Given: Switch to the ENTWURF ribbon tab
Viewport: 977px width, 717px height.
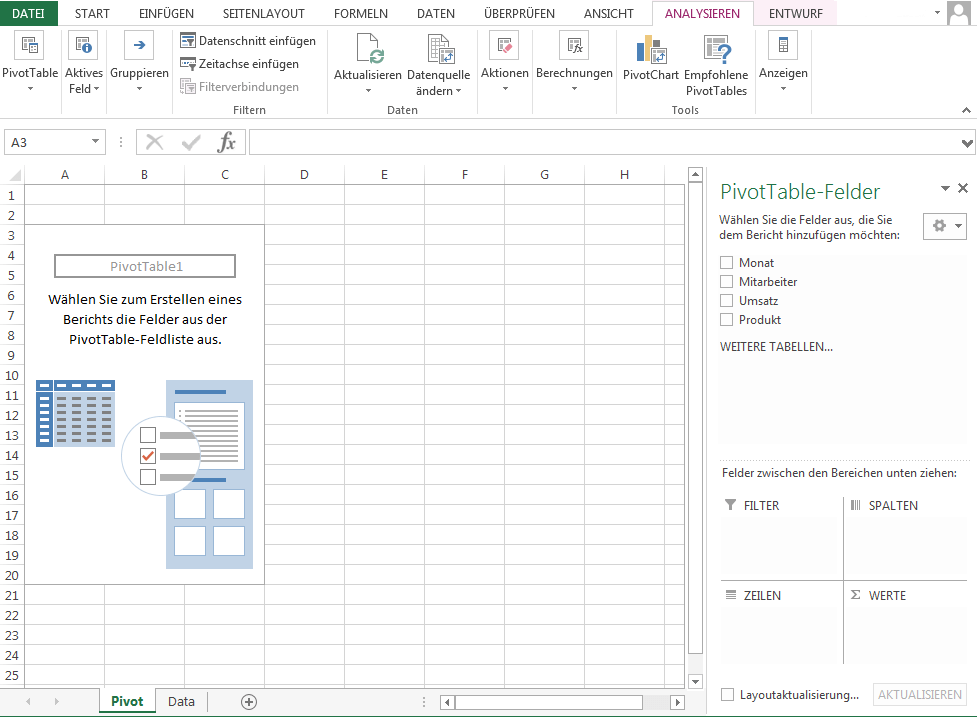Looking at the screenshot, I should tap(796, 13).
